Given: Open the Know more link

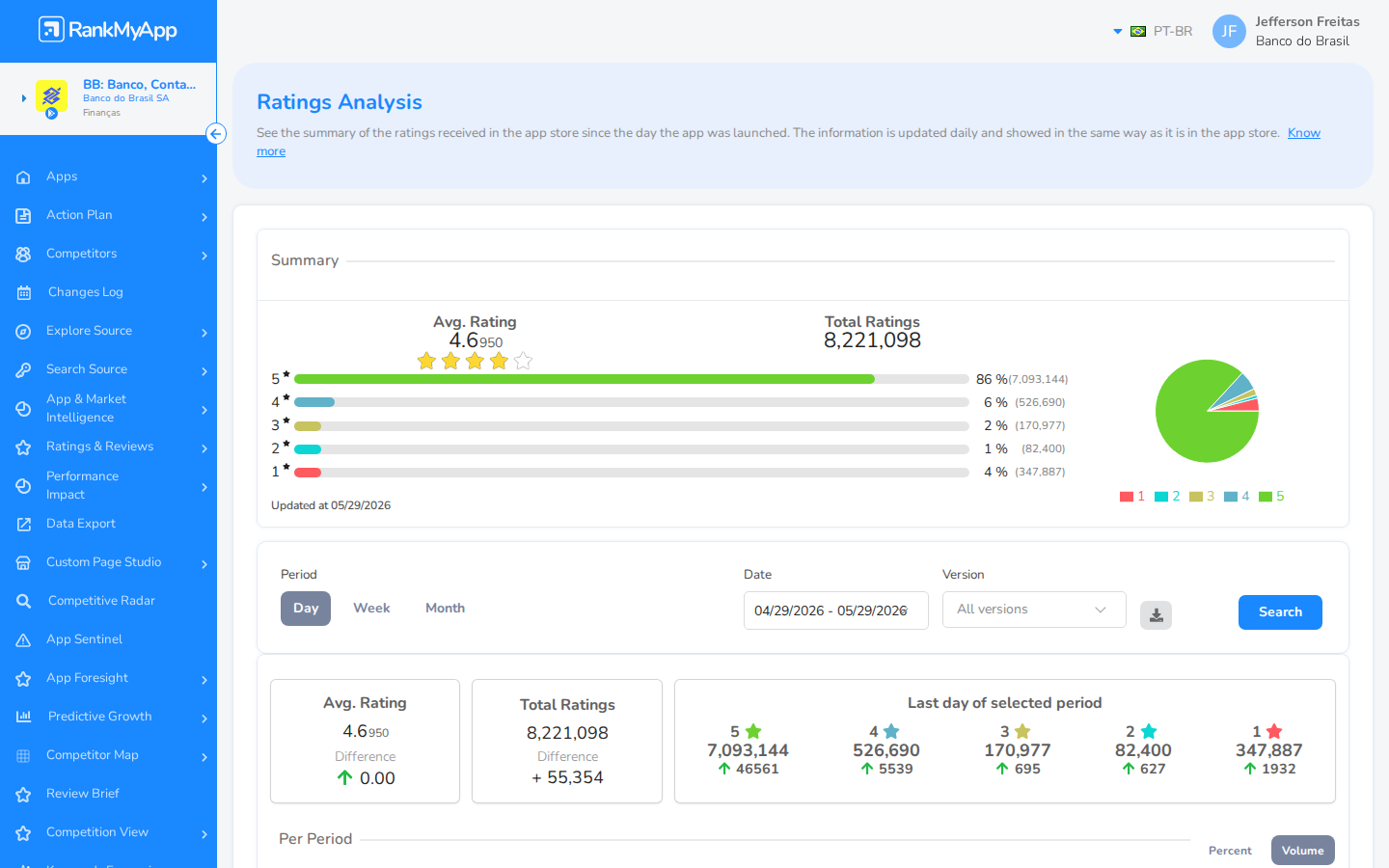Looking at the screenshot, I should click(1304, 133).
